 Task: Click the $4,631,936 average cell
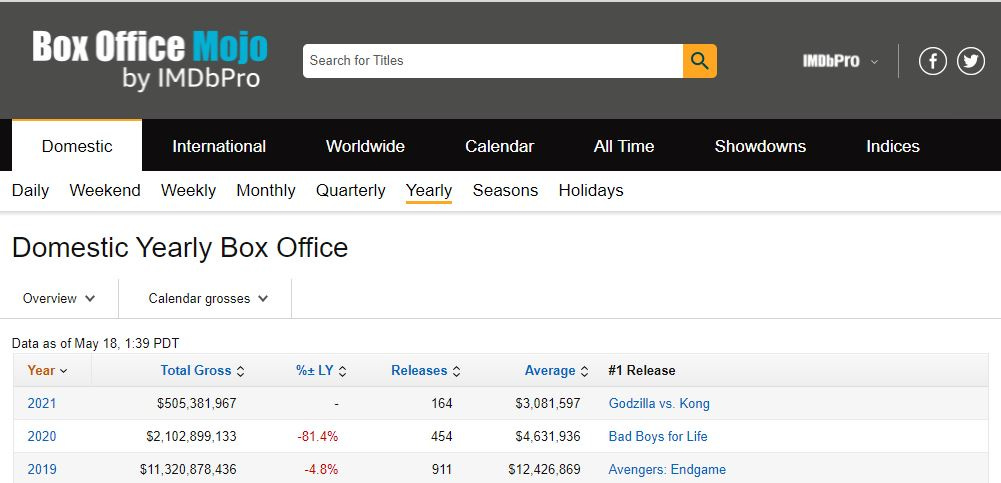[x=548, y=436]
